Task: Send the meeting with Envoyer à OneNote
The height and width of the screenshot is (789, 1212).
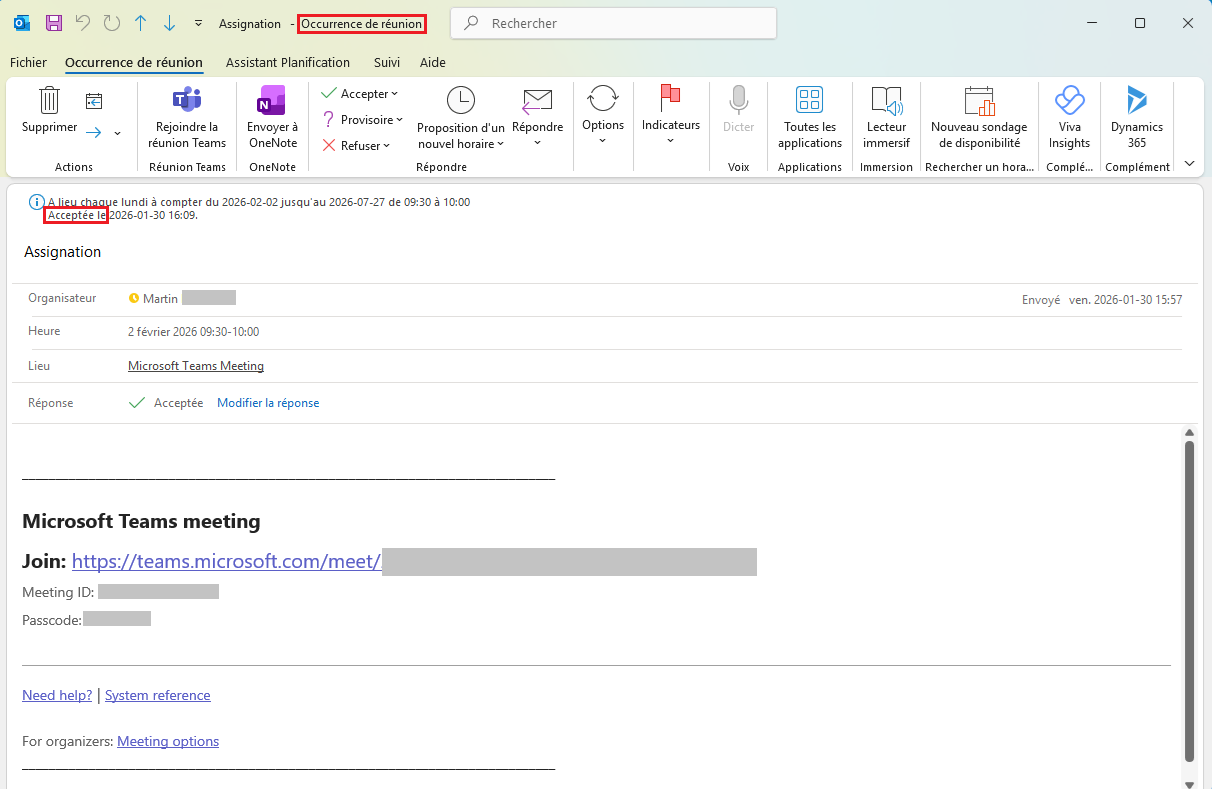Action: 272,118
